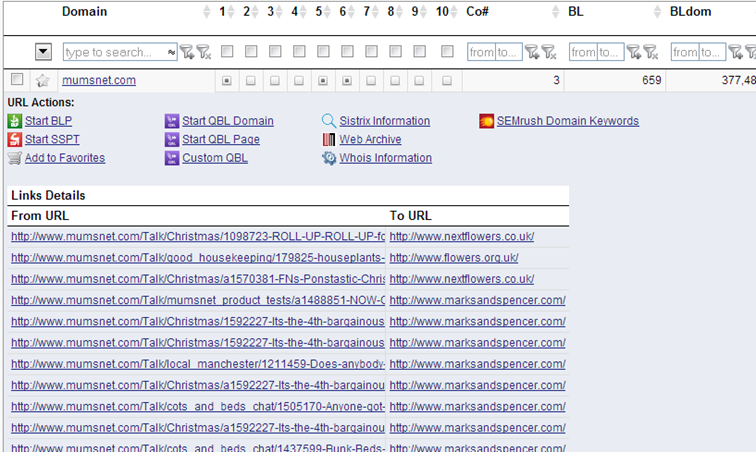Open the local_manchester From URL link
The height and width of the screenshot is (452, 756).
[x=198, y=364]
